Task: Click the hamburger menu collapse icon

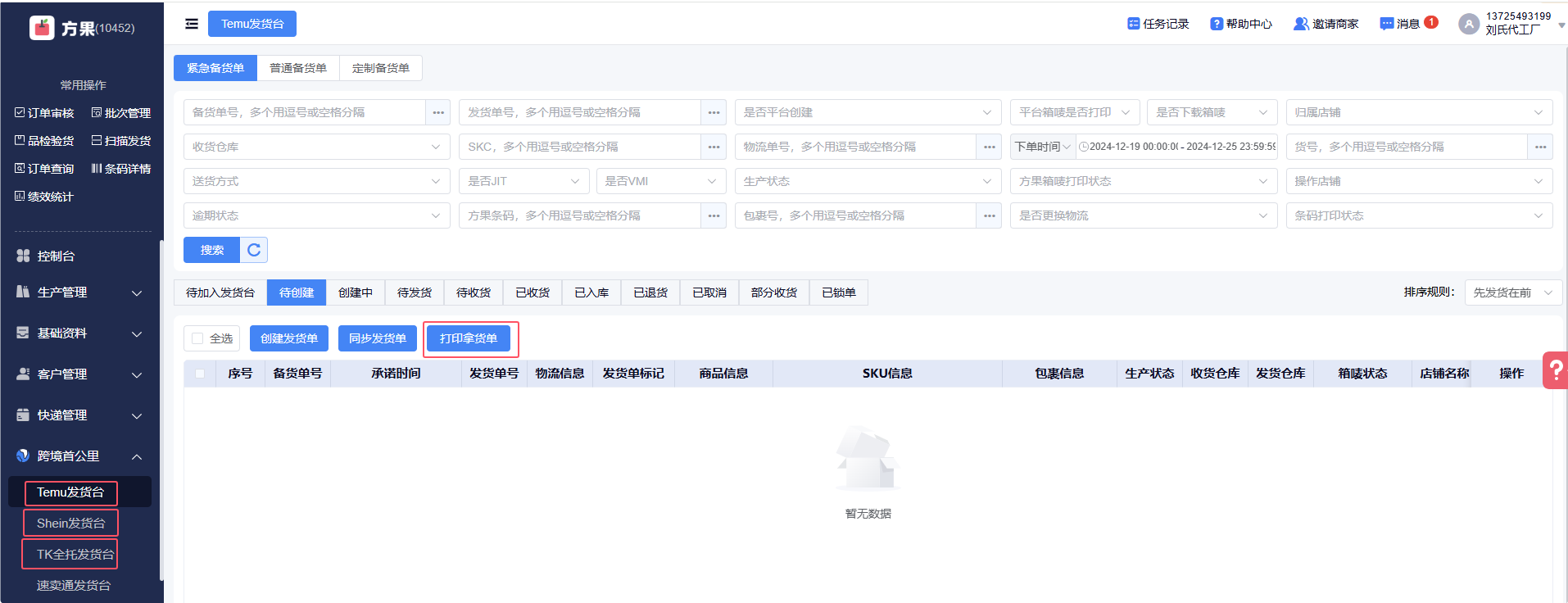Action: (x=192, y=24)
